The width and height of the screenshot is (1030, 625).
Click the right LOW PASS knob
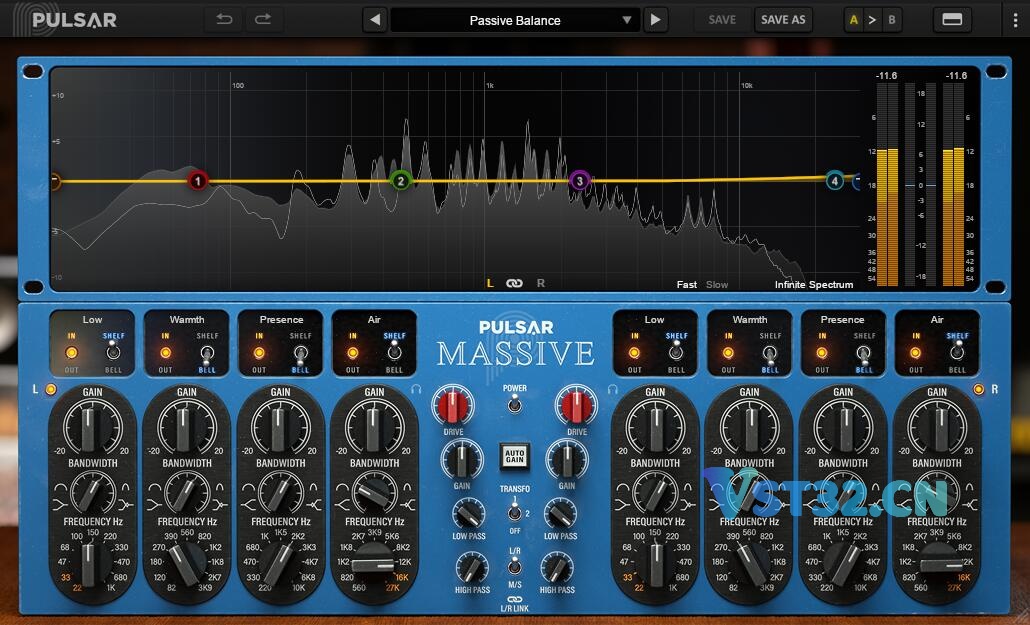pyautogui.click(x=560, y=515)
